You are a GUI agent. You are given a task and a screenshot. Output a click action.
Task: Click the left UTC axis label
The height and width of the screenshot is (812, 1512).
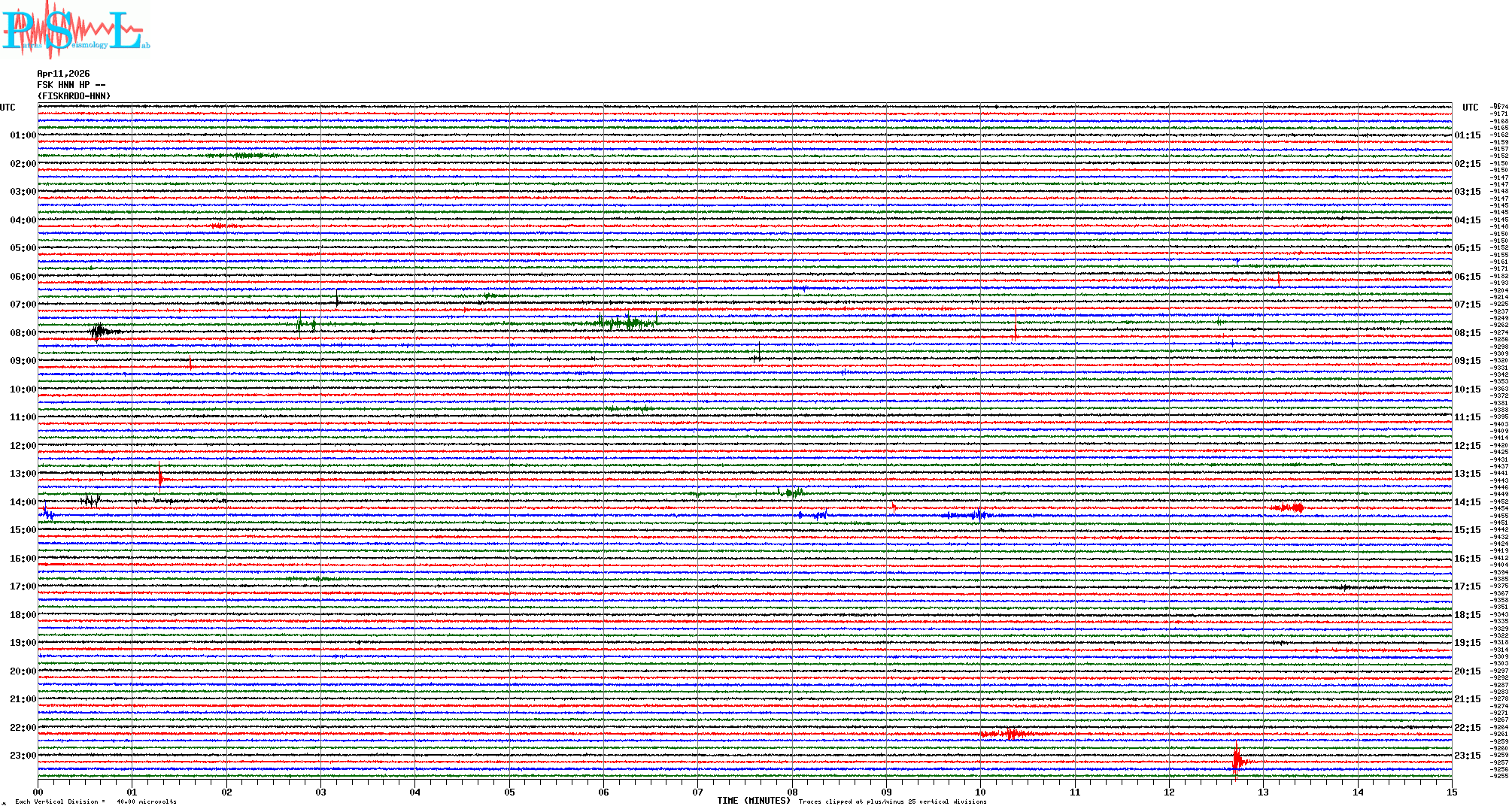(8, 108)
